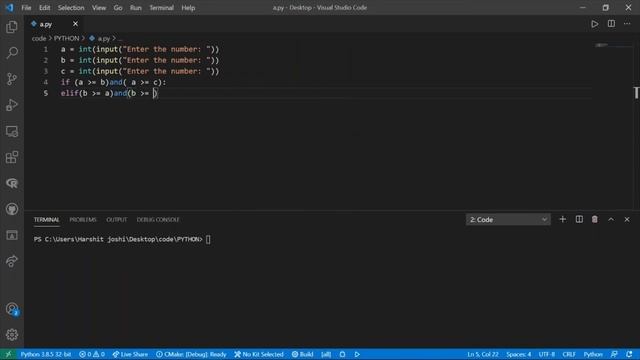
Task: Open the Accounts menu
Action: click(12, 309)
